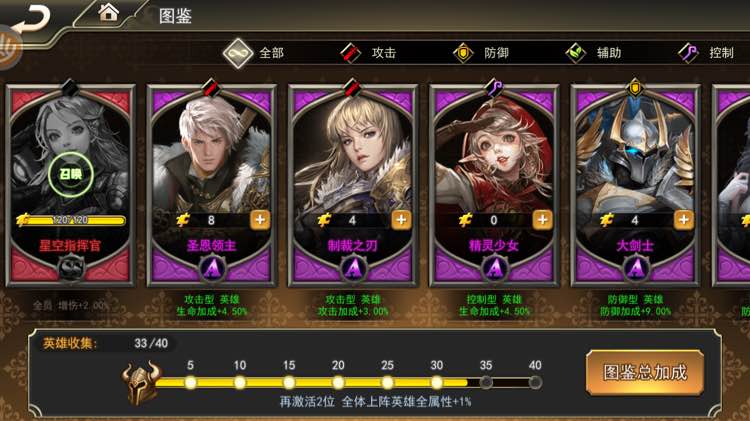Filter heroes by 防御 defense type
Screen dimensions: 750x421
(481, 53)
